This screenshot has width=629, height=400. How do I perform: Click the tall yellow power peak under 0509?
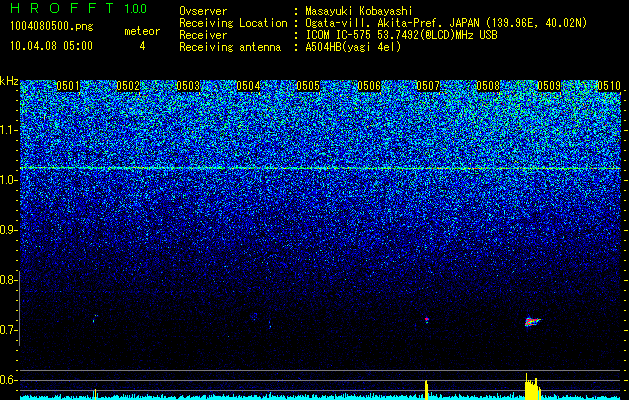pos(532,386)
